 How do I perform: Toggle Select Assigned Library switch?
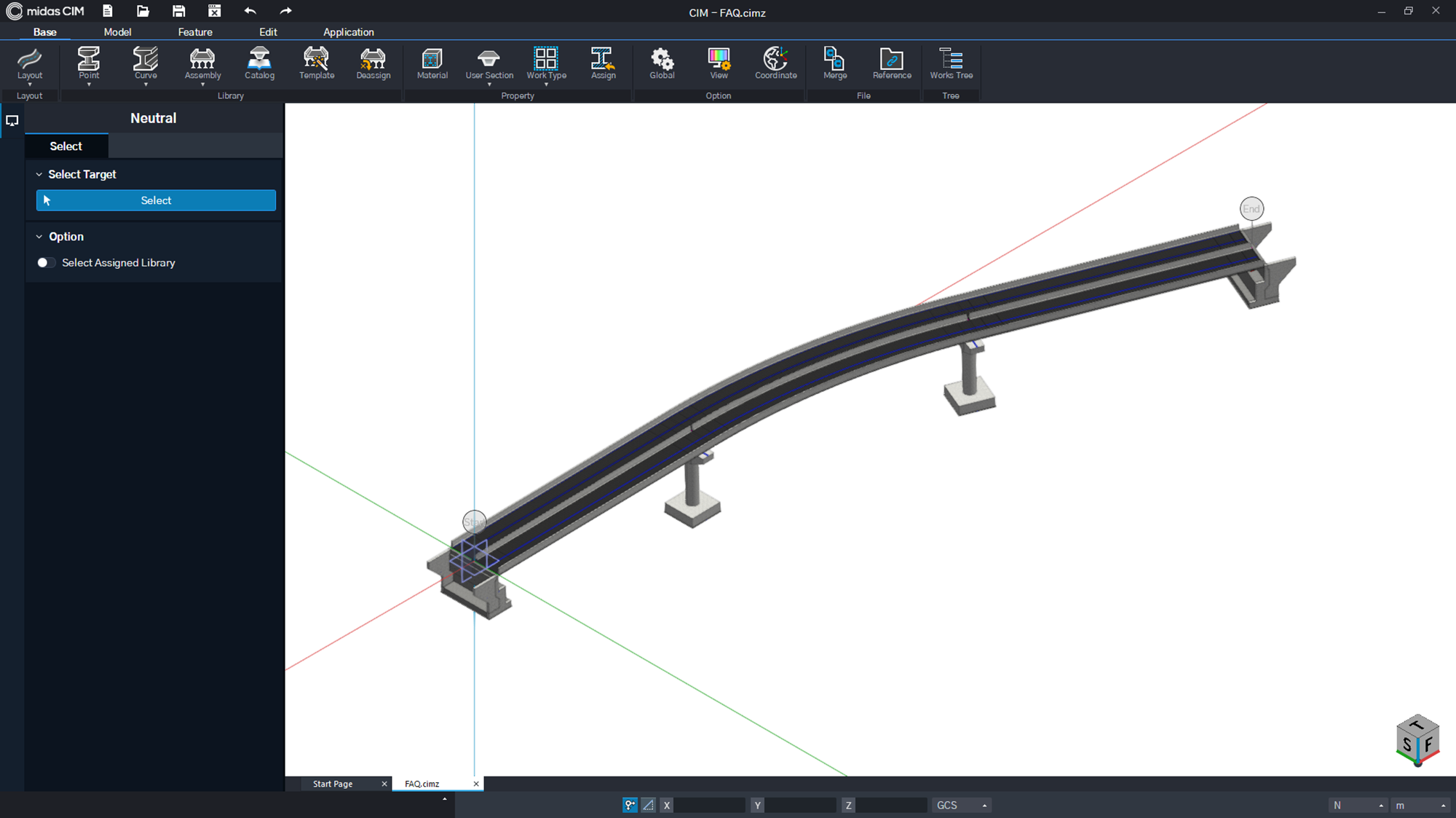[46, 263]
